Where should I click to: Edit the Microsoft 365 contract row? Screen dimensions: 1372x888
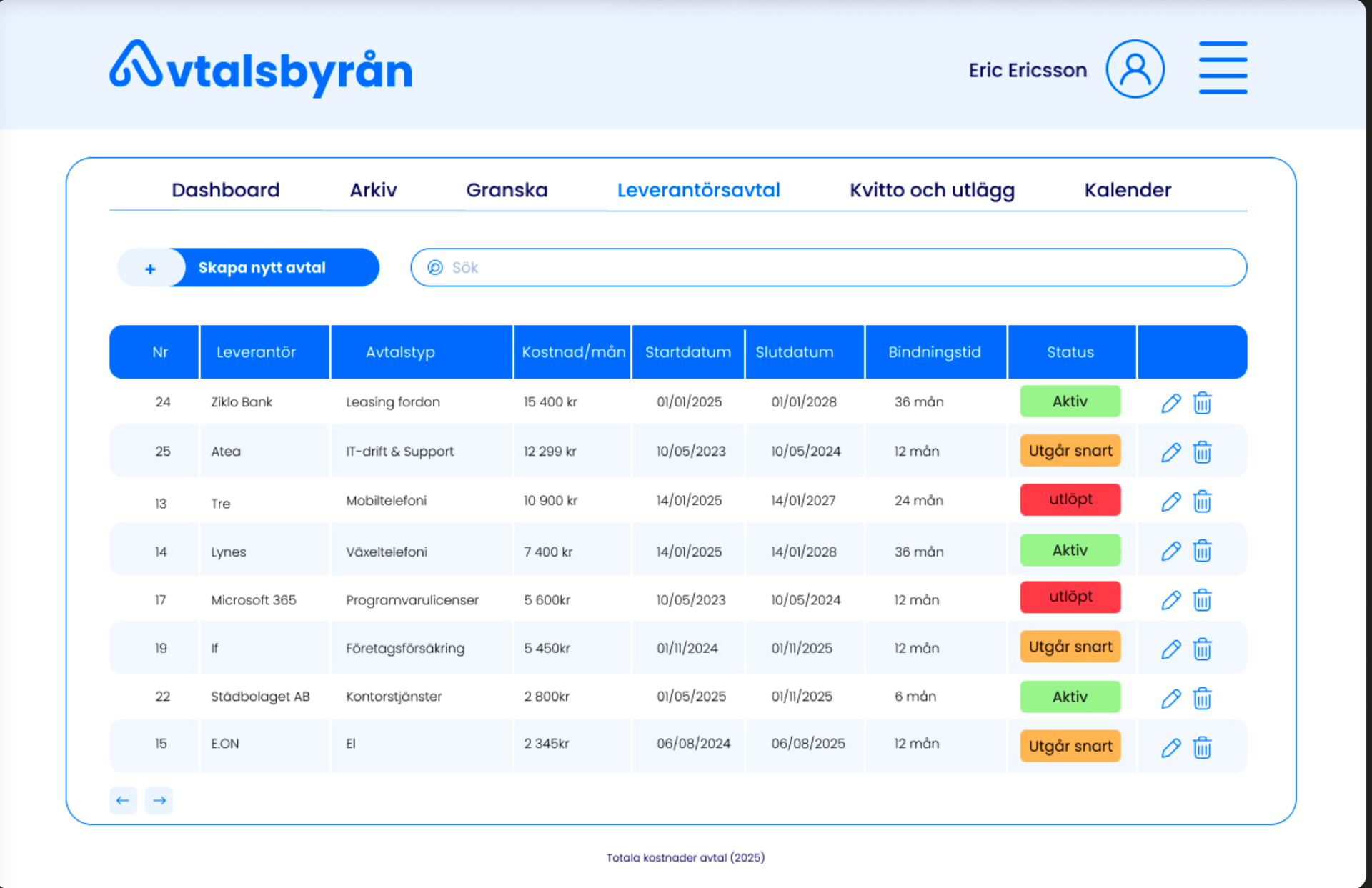pos(1170,600)
